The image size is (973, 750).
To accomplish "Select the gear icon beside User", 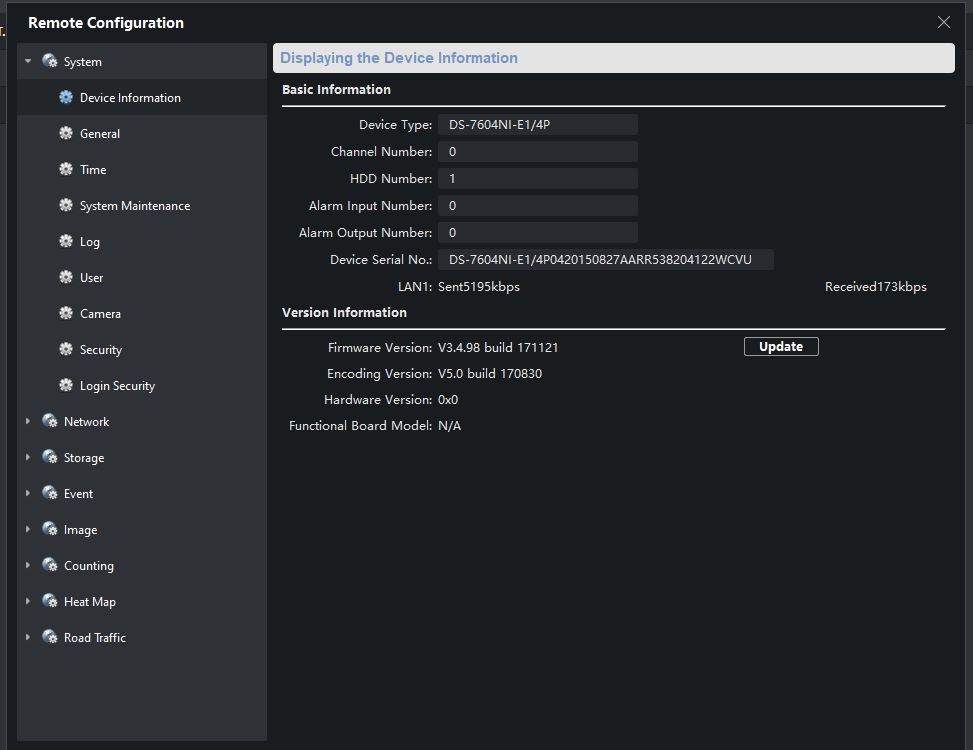I will coord(66,277).
